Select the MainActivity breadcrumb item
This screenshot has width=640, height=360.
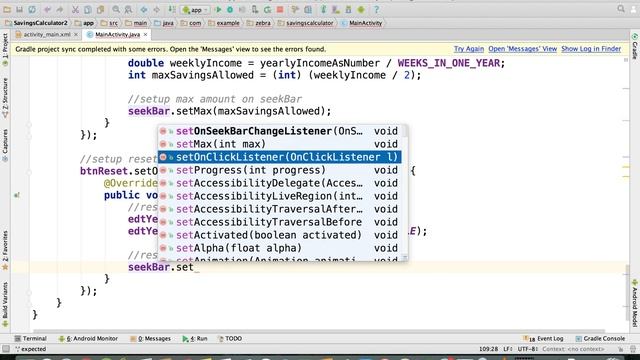click(361, 23)
